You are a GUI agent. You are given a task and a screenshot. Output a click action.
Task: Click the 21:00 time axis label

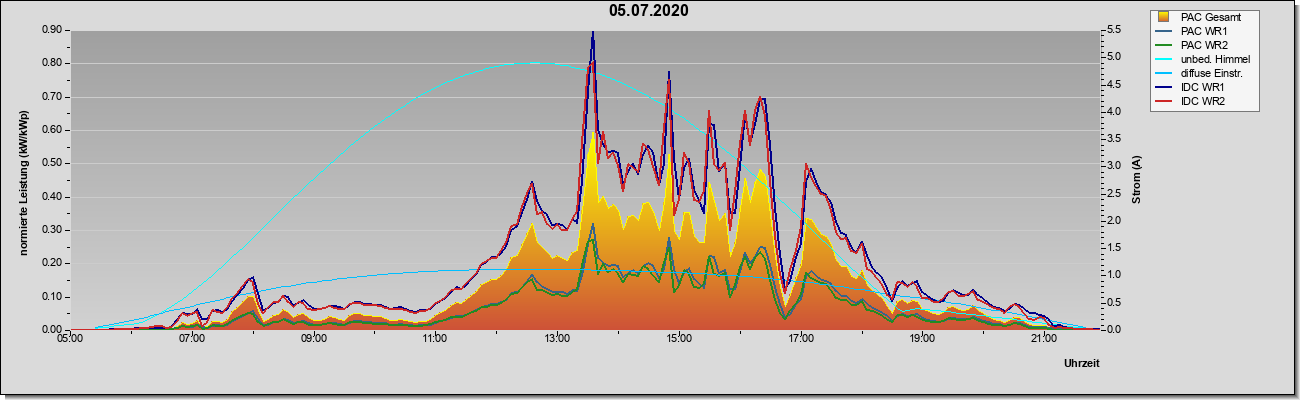[x=1043, y=340]
